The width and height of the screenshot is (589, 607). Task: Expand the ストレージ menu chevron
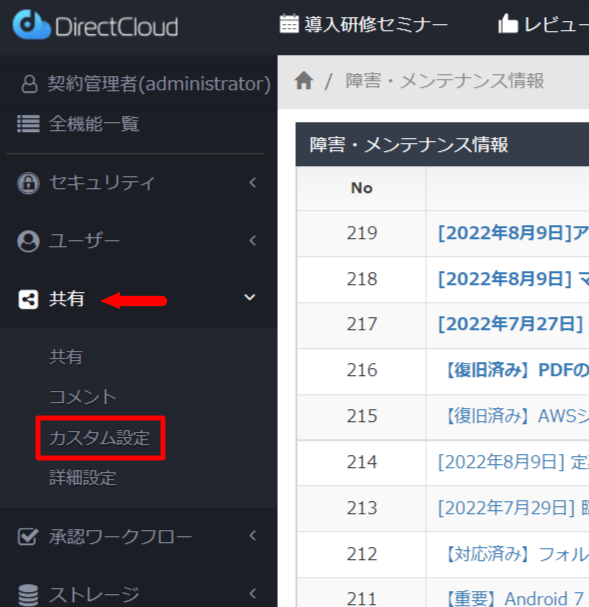tap(252, 593)
